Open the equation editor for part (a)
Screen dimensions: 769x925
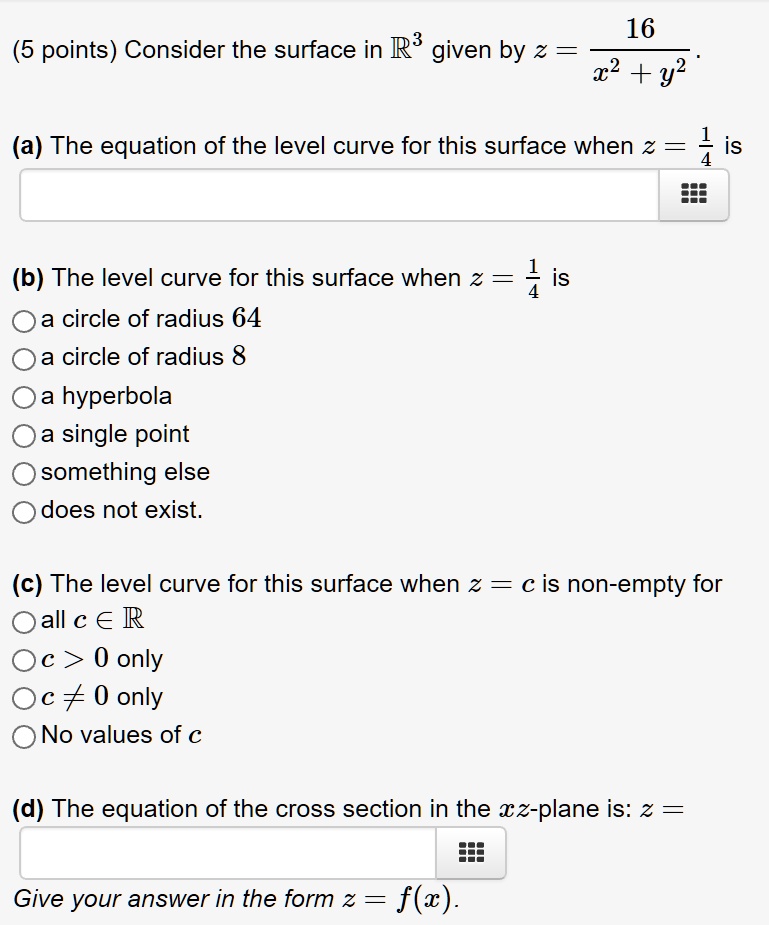[694, 195]
